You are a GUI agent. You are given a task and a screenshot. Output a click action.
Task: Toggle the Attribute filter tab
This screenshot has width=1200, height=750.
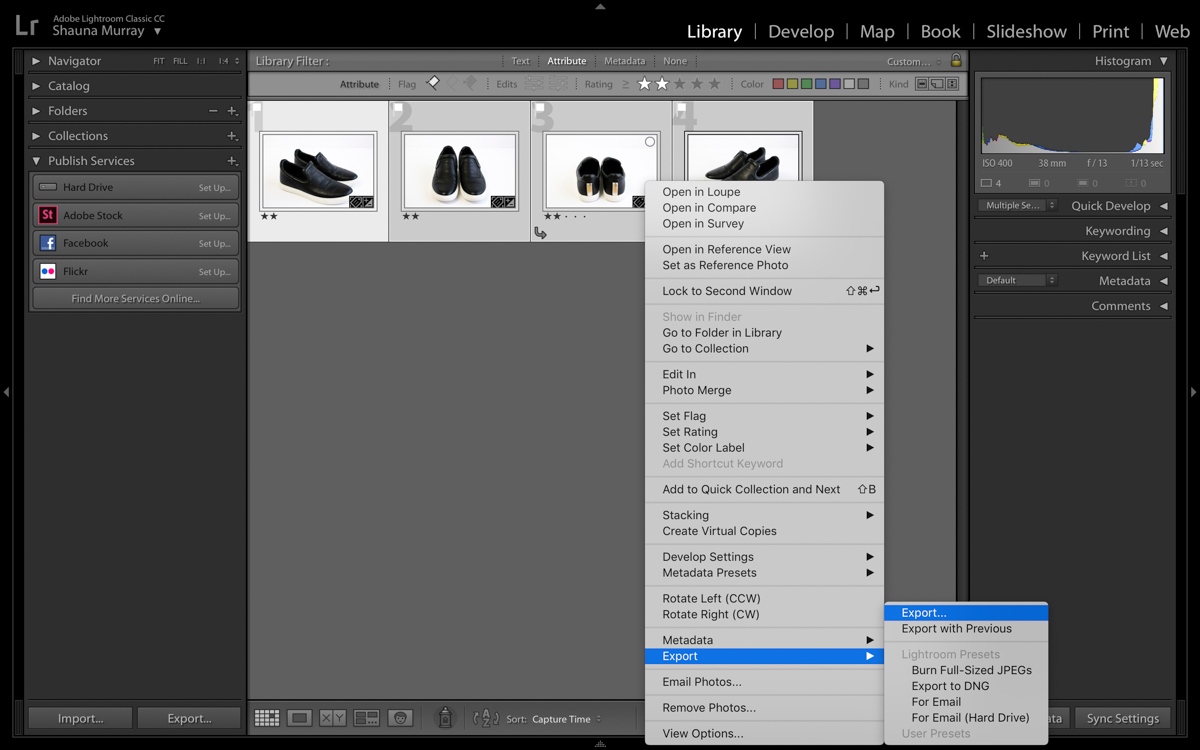pos(566,61)
